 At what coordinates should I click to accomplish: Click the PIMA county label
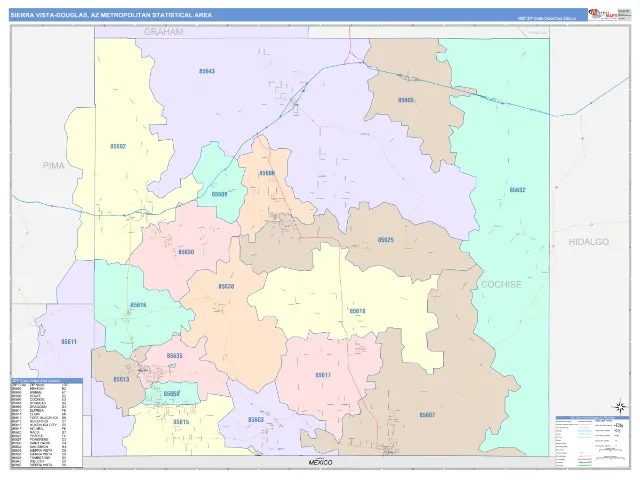coord(54,165)
